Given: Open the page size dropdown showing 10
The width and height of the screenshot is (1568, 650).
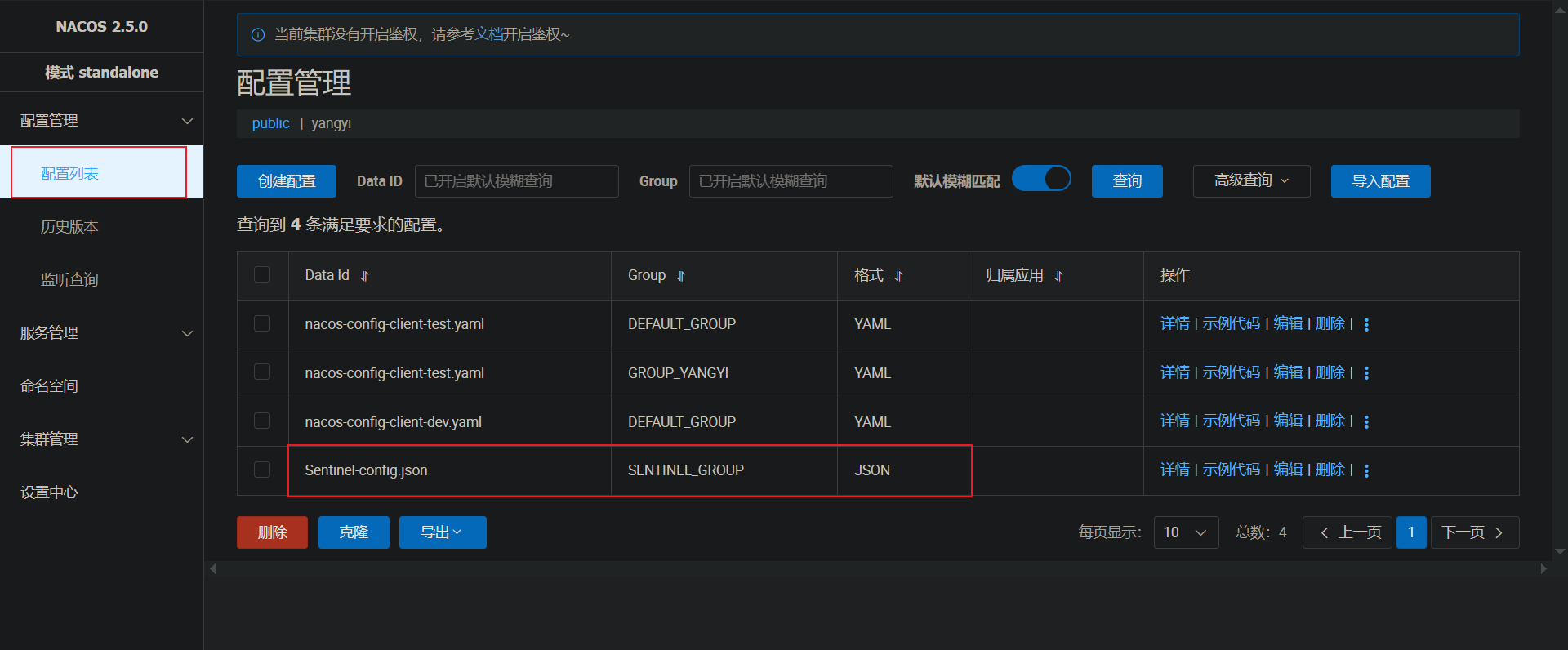Looking at the screenshot, I should (x=1186, y=532).
